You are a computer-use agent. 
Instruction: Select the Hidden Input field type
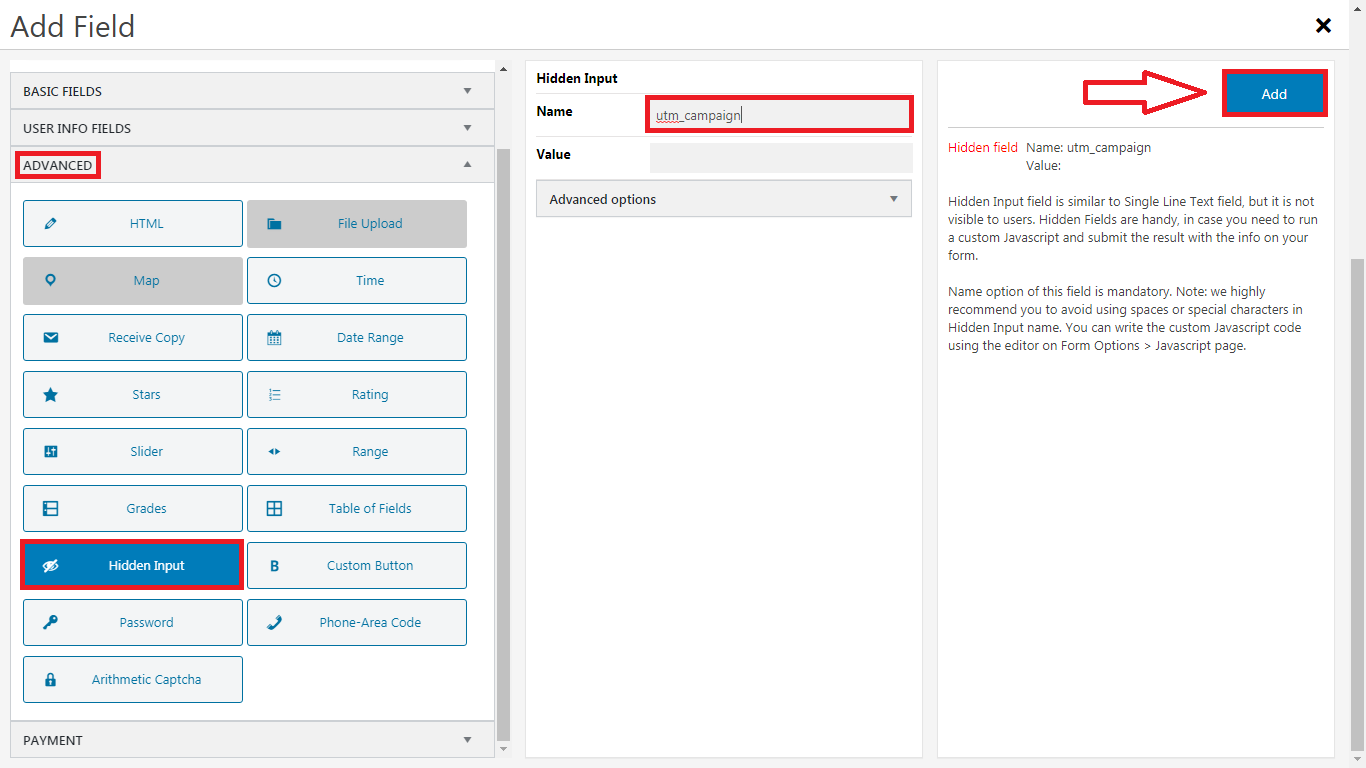tap(132, 566)
